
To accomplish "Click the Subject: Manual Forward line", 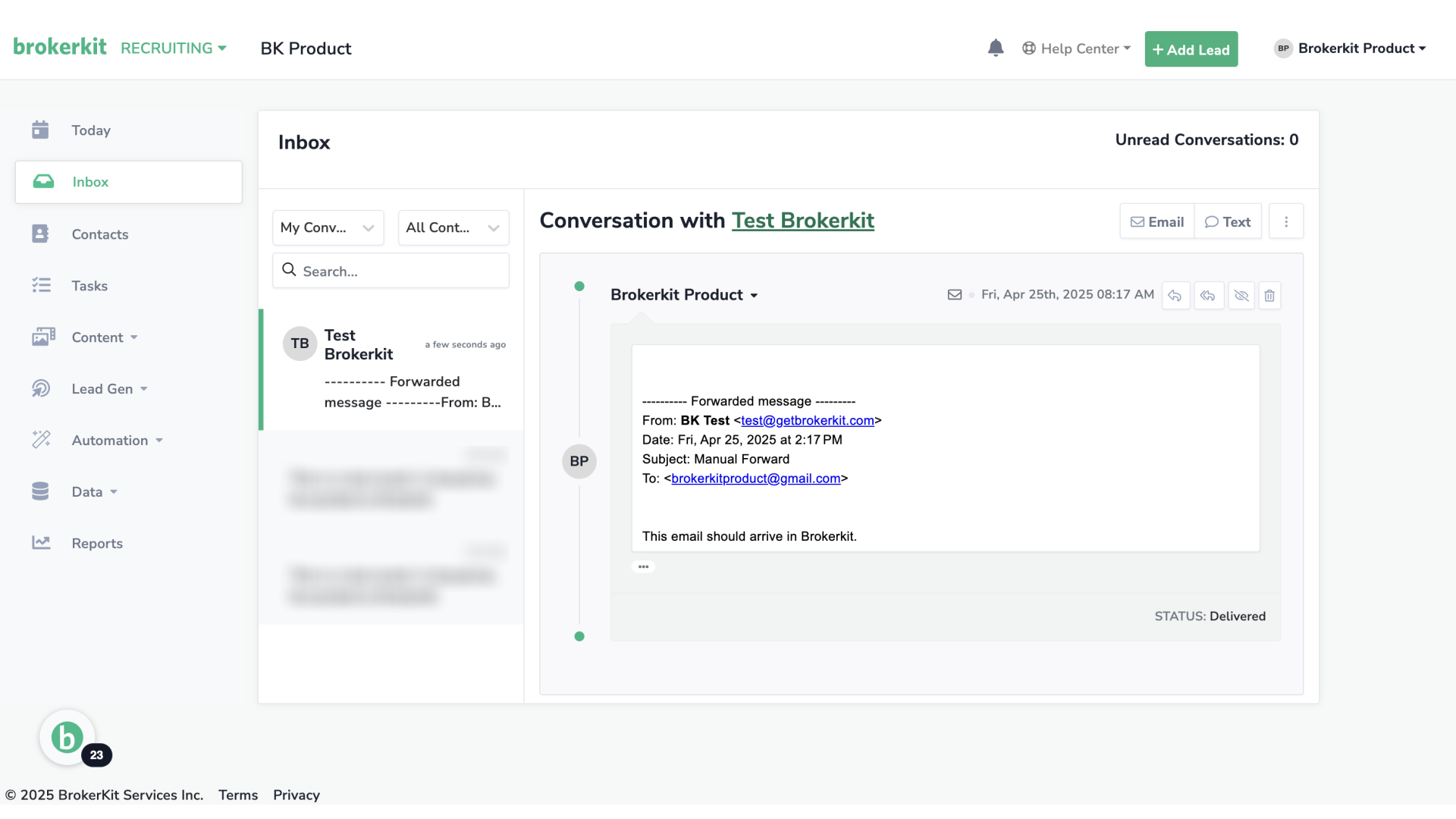I will [715, 459].
